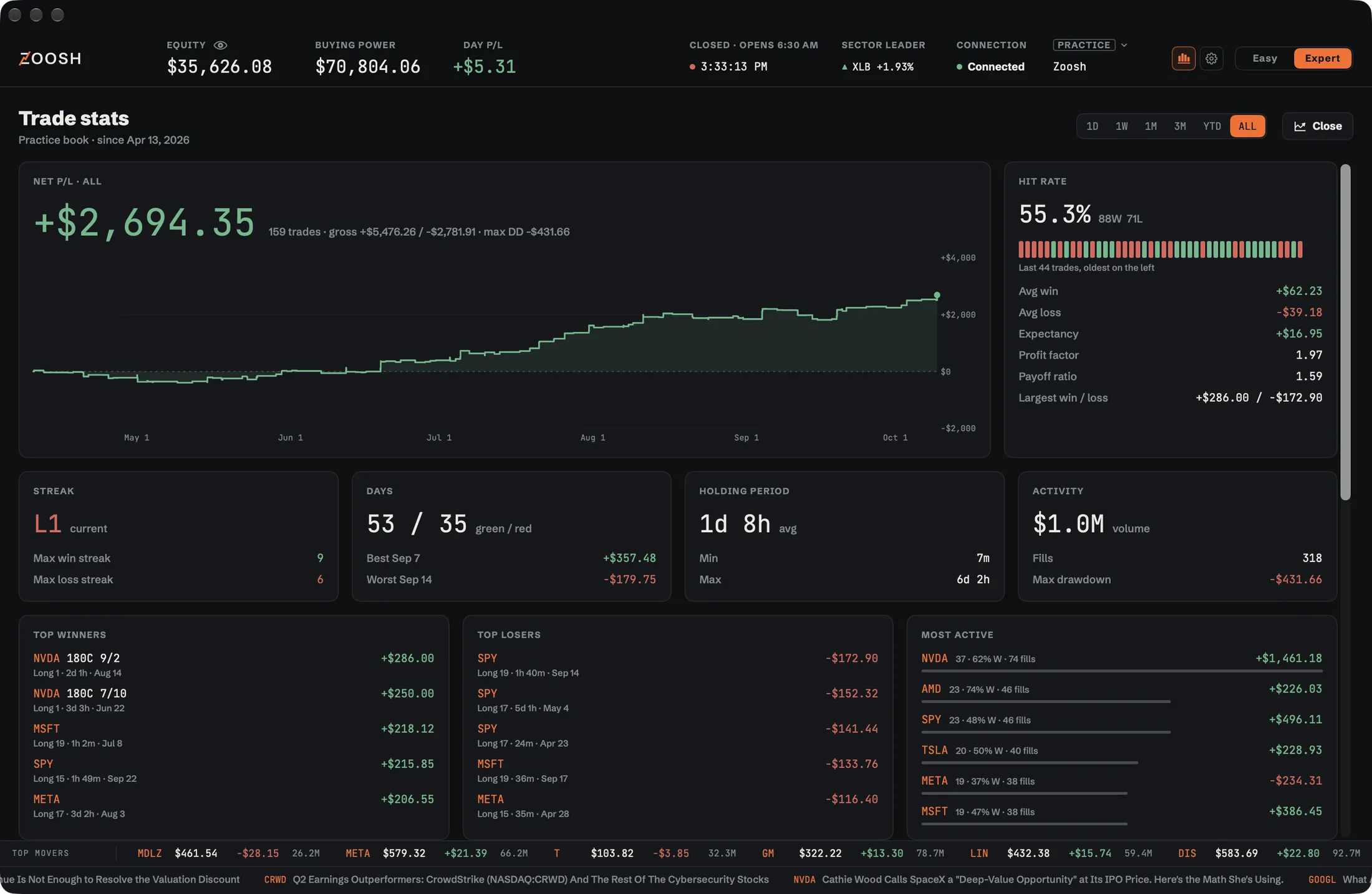The width and height of the screenshot is (1372, 894).
Task: Select the 1M time range
Action: coord(1151,126)
